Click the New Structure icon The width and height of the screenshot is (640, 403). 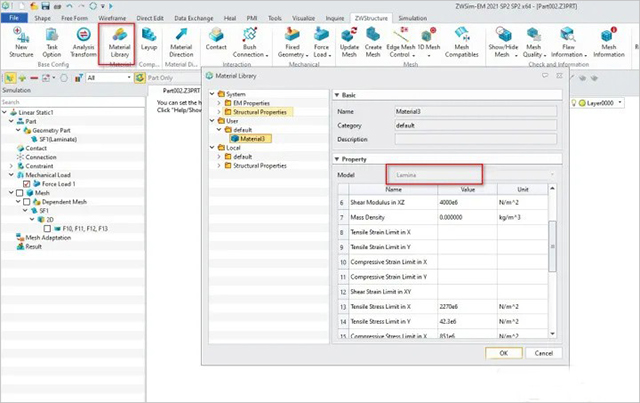point(22,40)
